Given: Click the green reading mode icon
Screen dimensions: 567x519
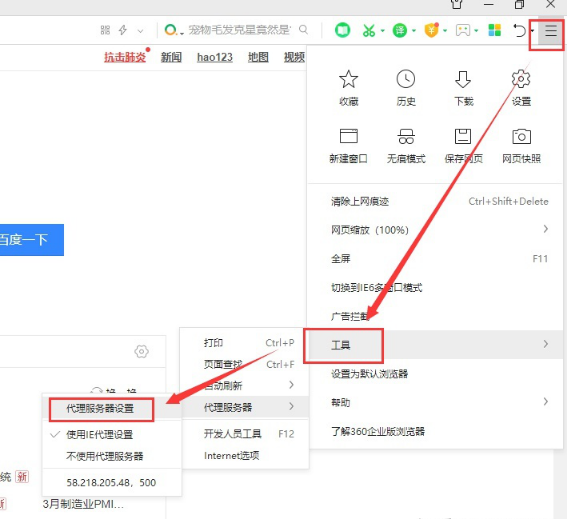Looking at the screenshot, I should click(342, 30).
